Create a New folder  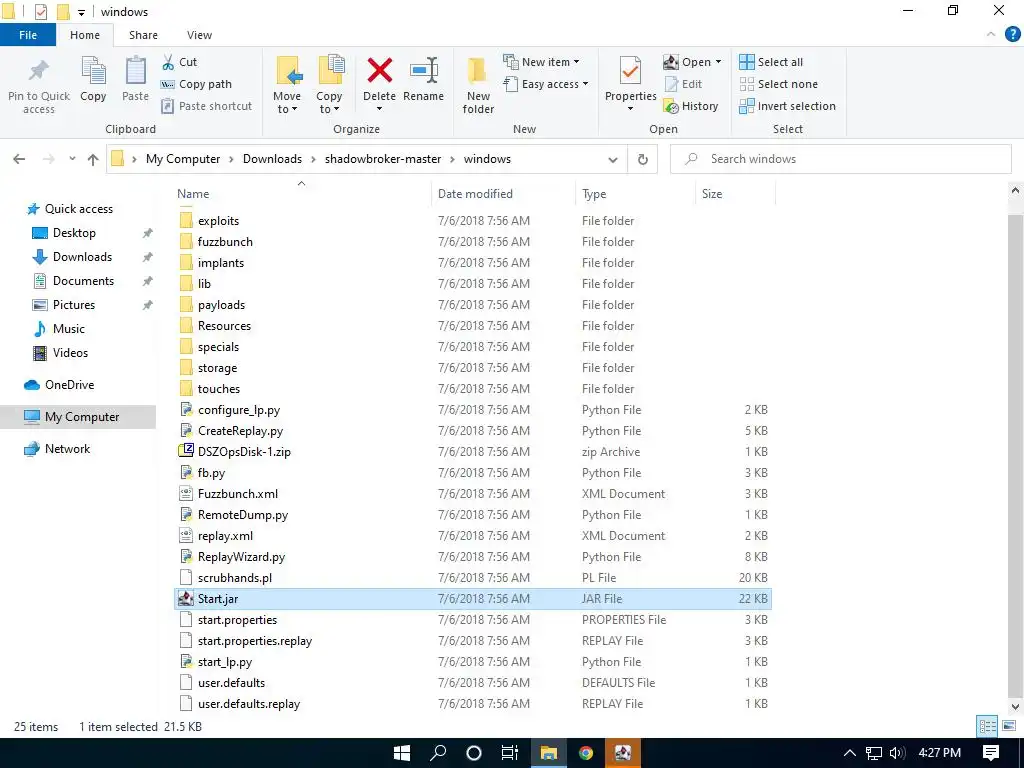click(x=478, y=86)
